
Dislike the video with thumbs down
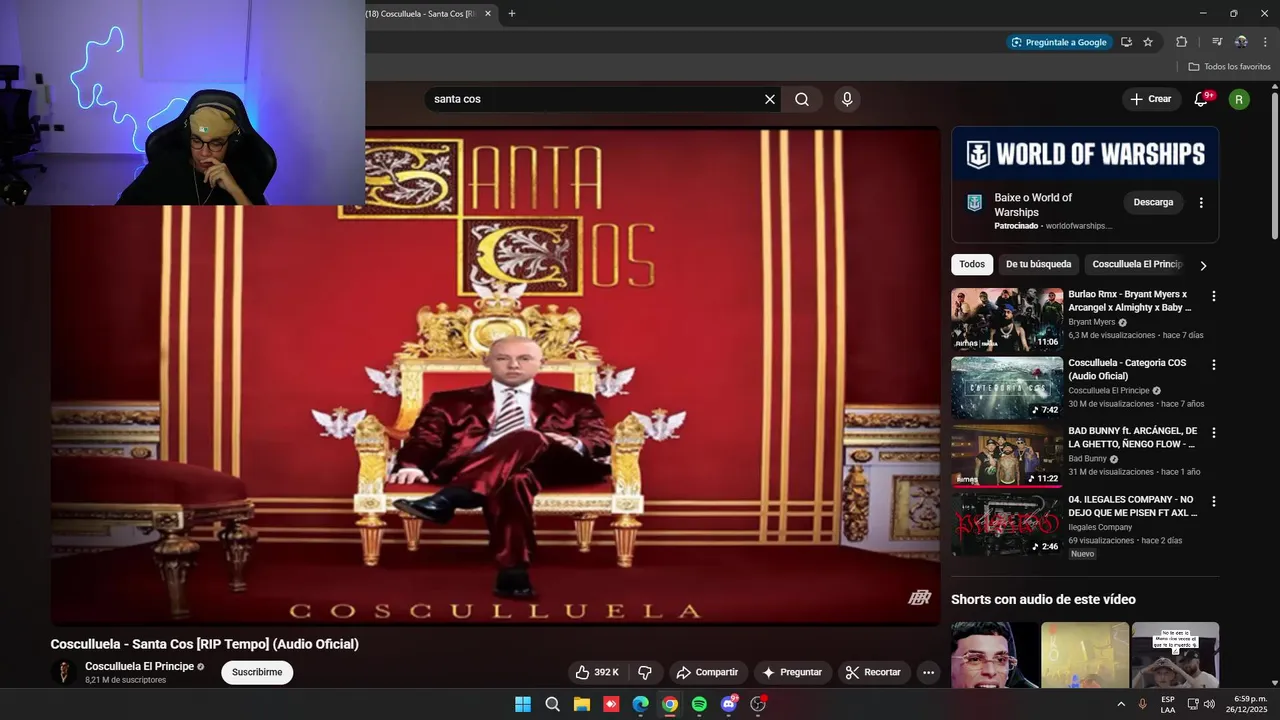click(645, 672)
